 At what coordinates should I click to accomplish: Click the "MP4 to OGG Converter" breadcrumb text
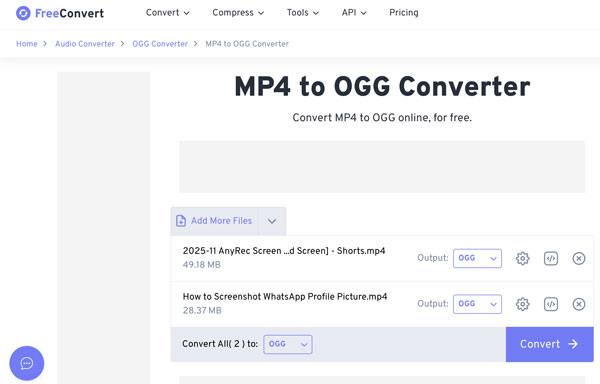(247, 44)
